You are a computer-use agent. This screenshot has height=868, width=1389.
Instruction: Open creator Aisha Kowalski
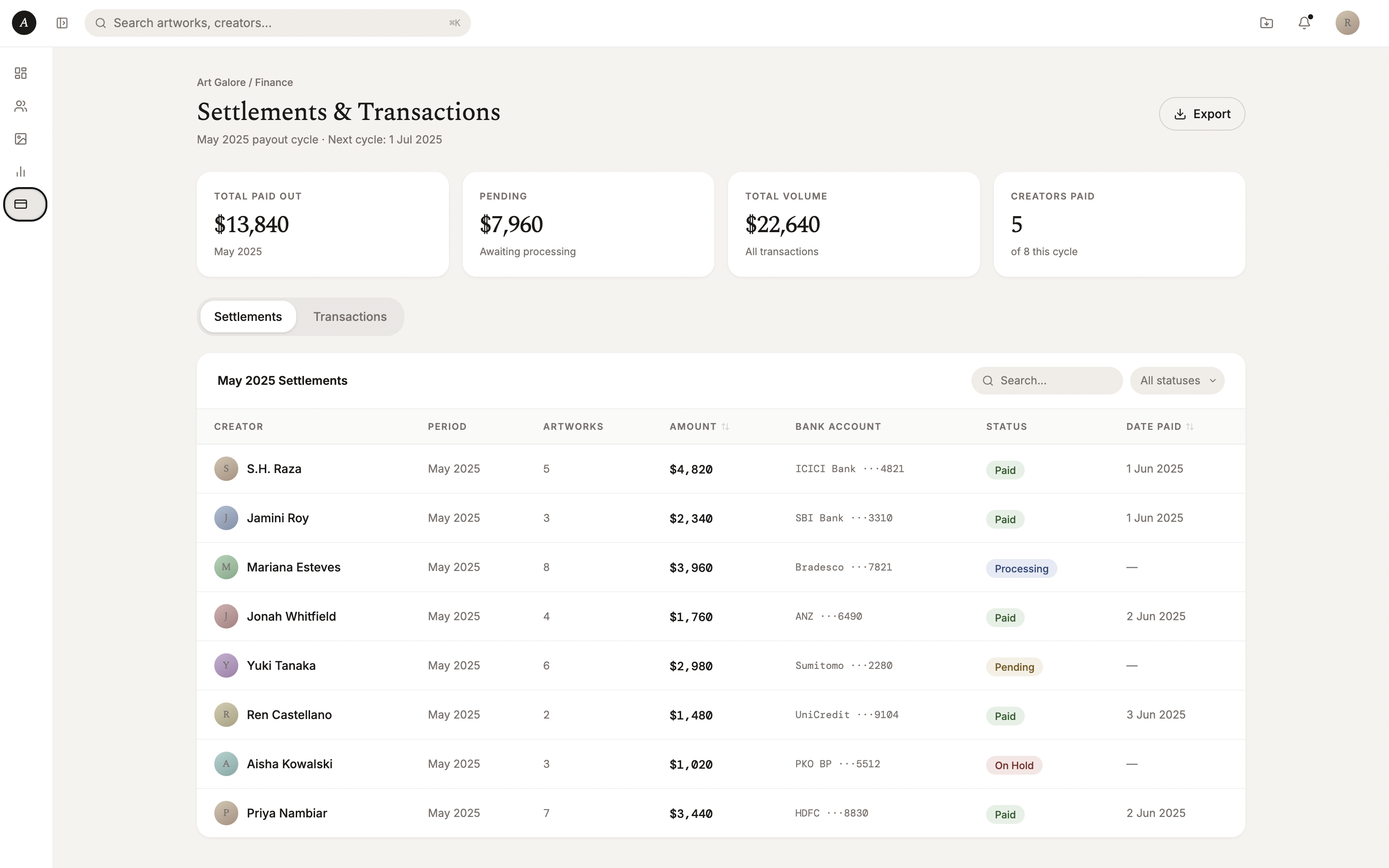tap(289, 764)
